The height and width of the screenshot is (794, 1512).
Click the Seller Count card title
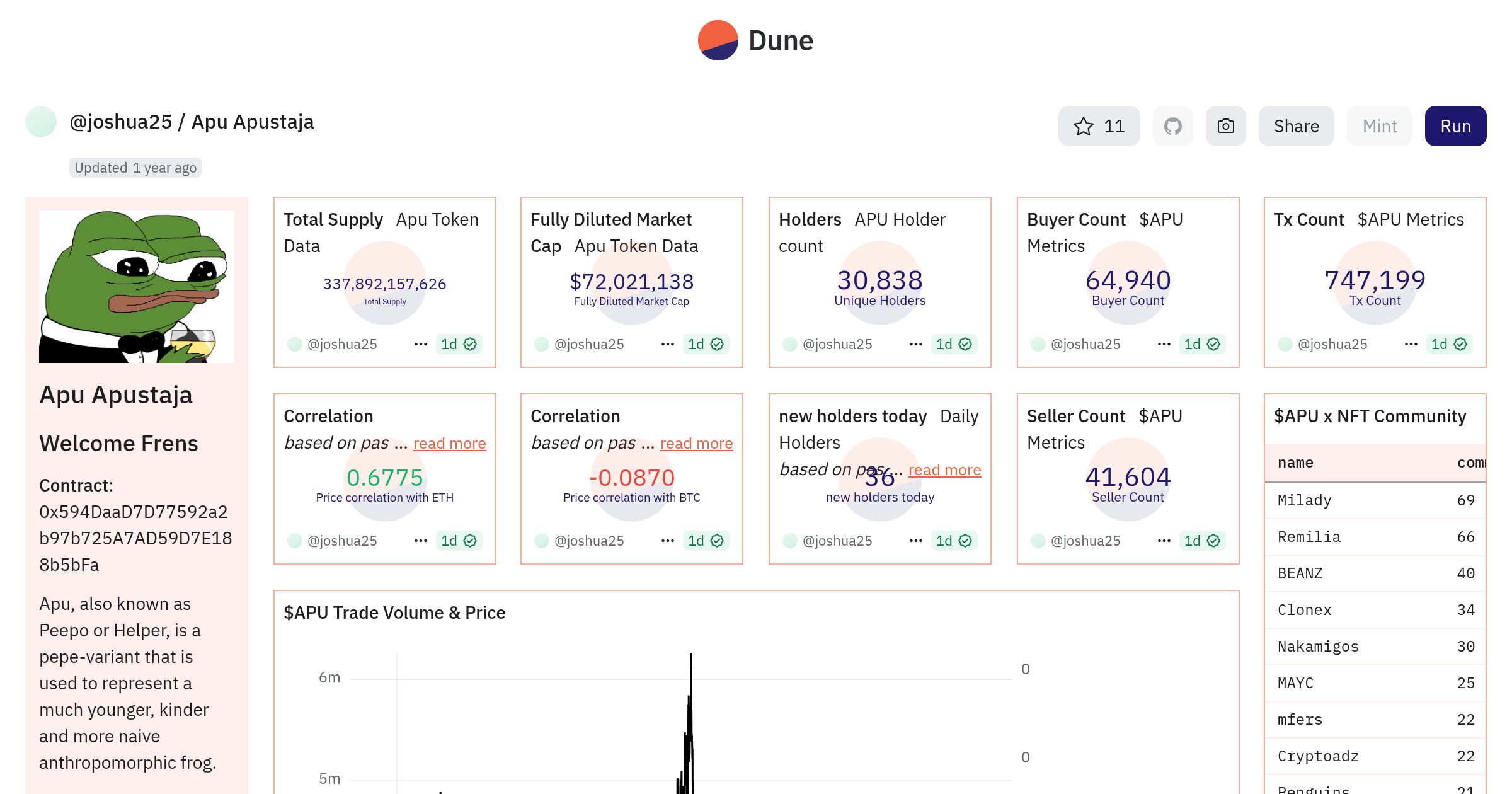(x=1076, y=416)
